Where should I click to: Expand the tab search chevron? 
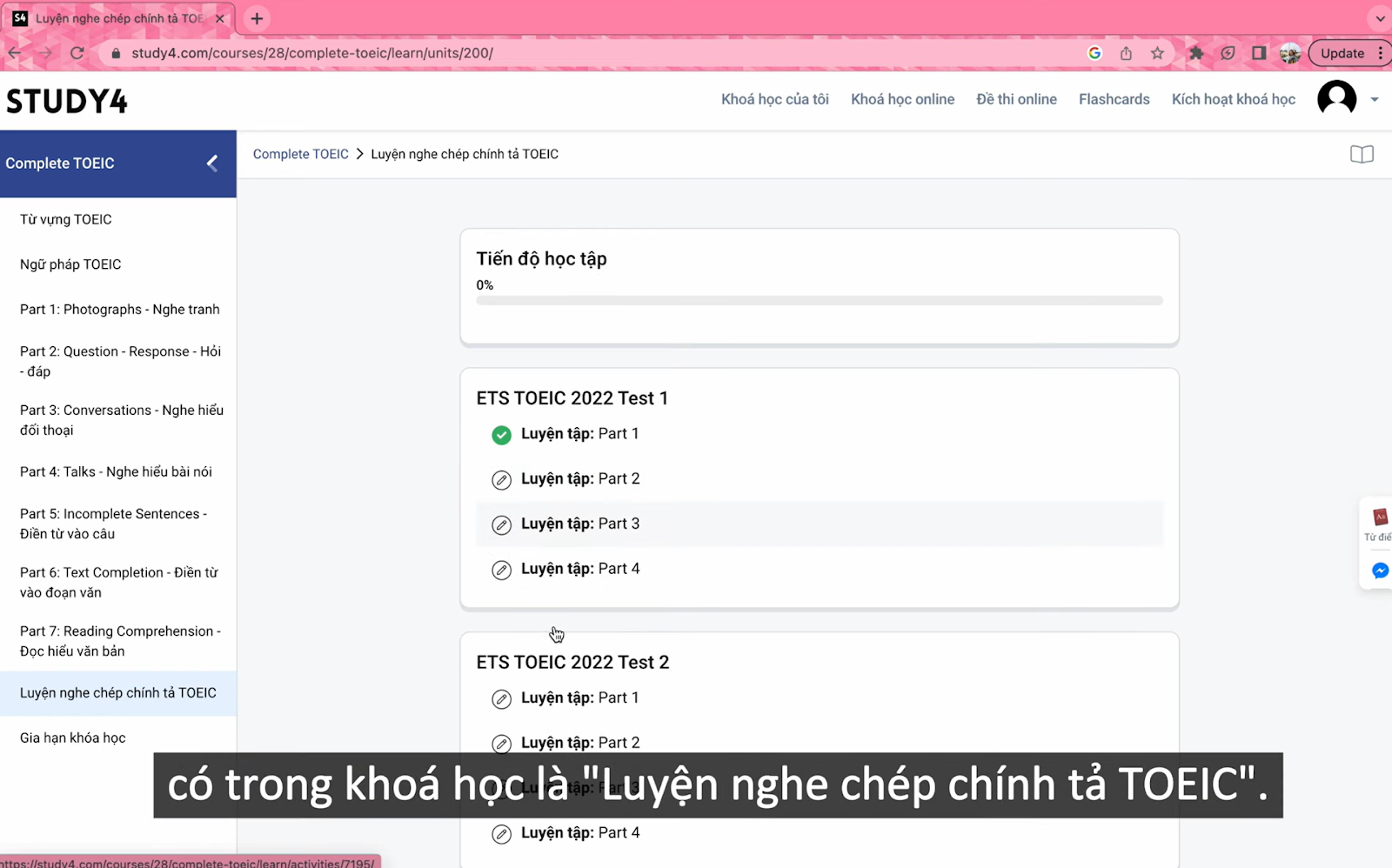coord(1380,18)
